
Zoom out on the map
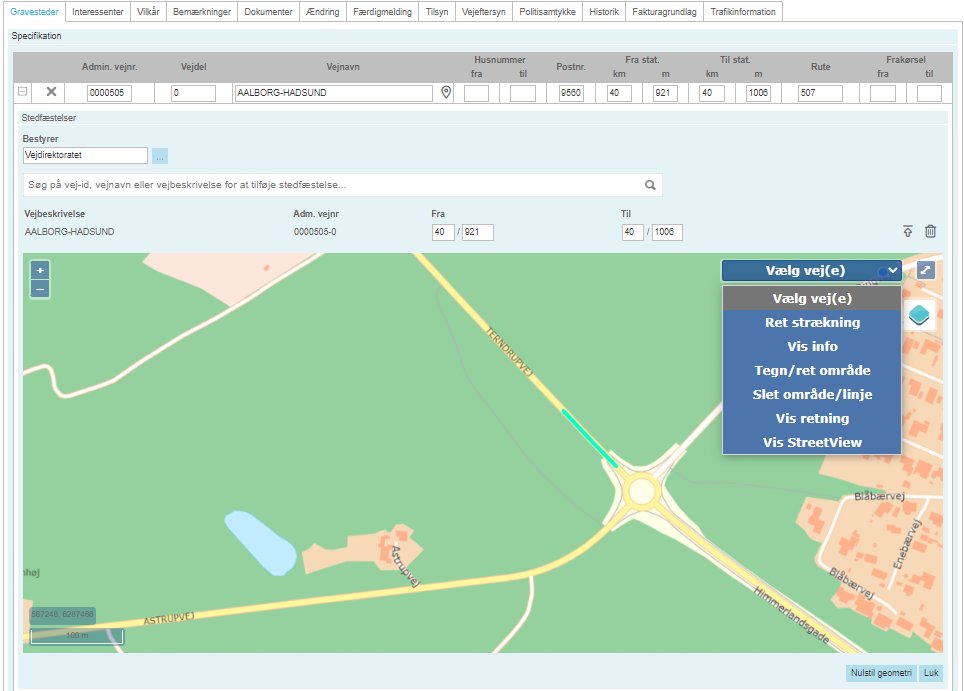pos(40,289)
